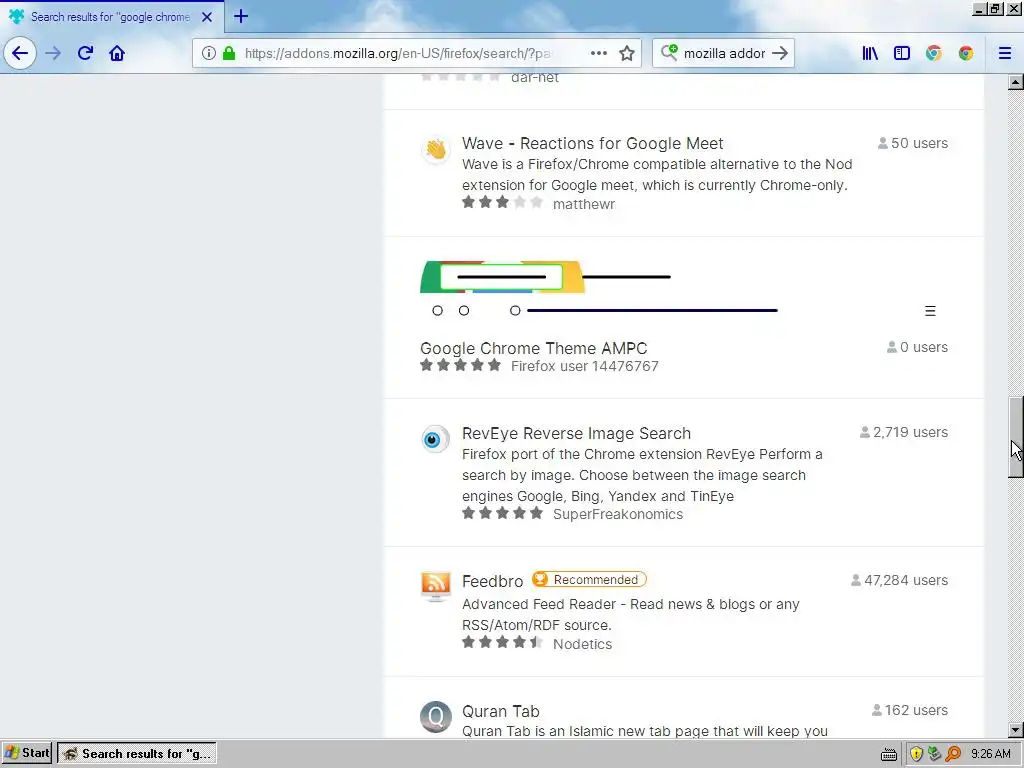Screen dimensions: 1024x768
Task: Click the address bar URL field
Action: (397, 53)
